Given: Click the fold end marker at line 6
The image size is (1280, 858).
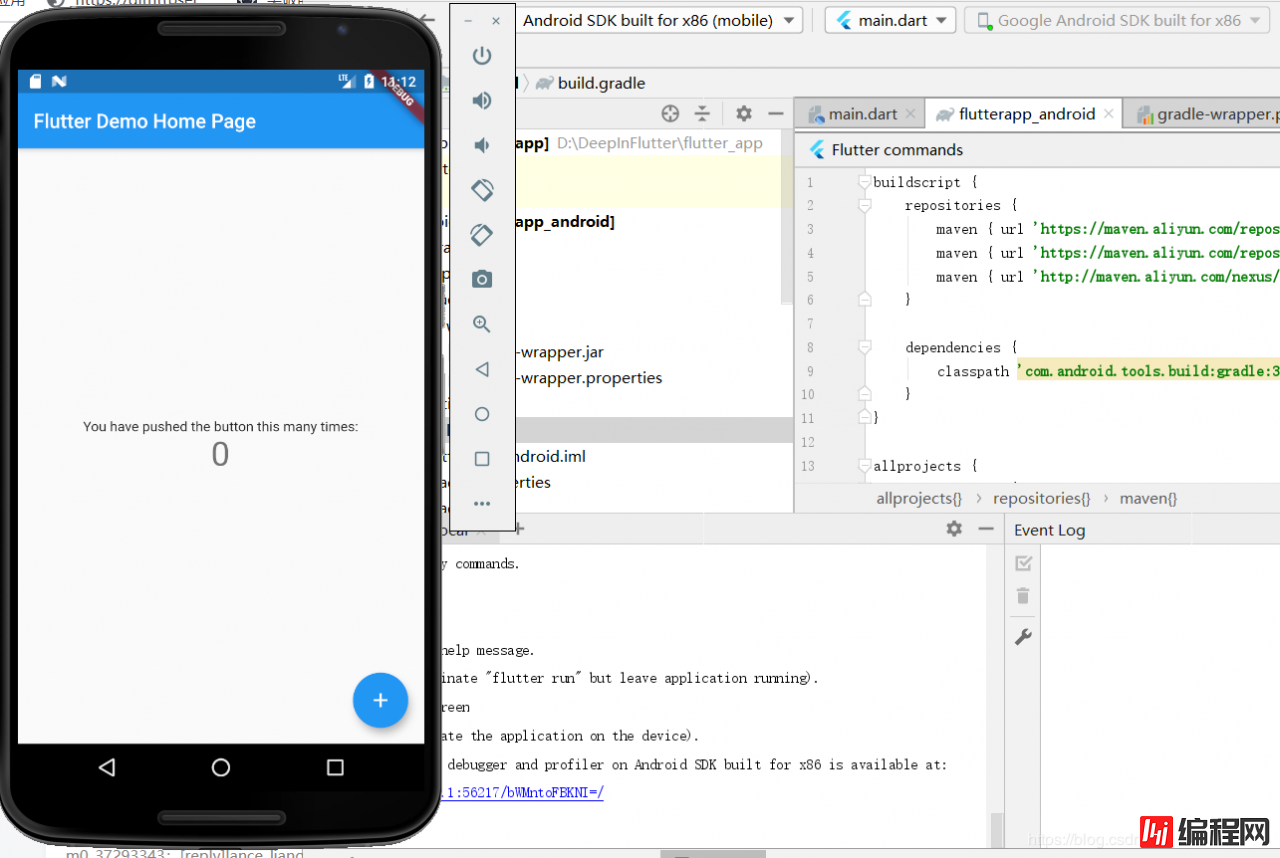Looking at the screenshot, I should tap(864, 299).
